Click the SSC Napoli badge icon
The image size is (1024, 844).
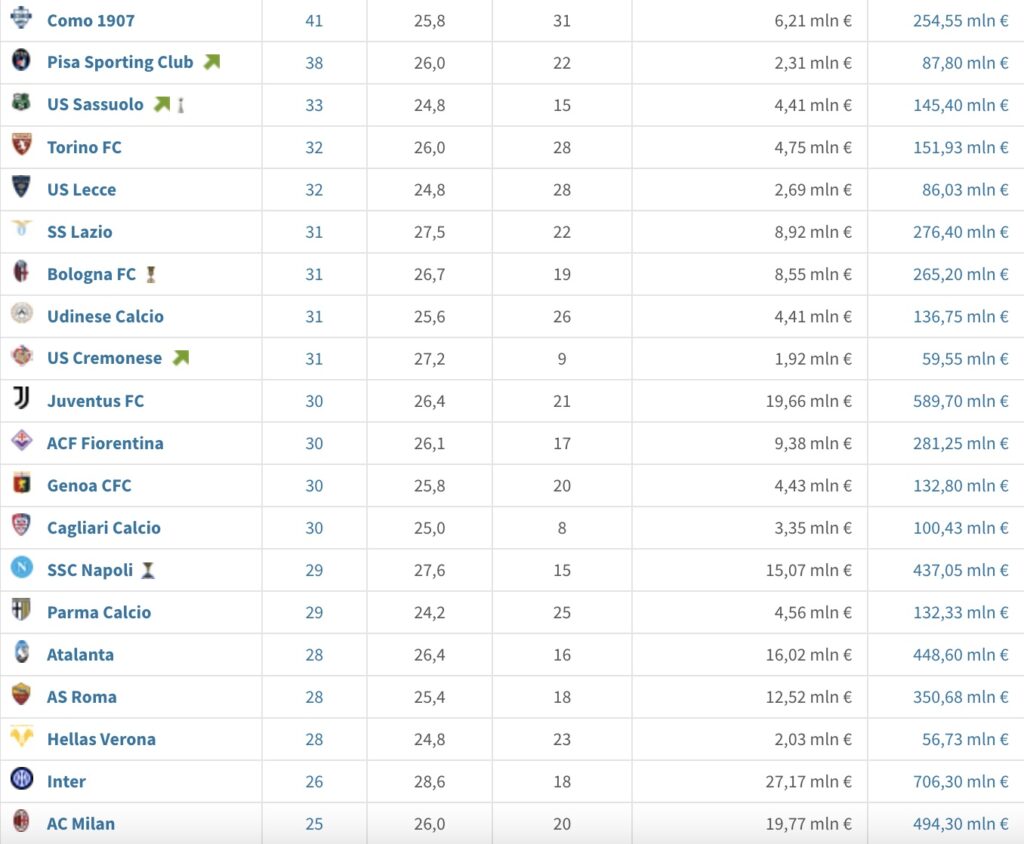point(21,568)
